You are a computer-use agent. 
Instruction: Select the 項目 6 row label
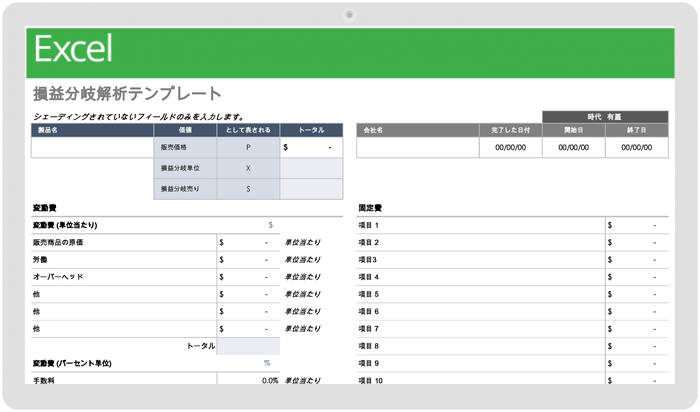pos(368,312)
